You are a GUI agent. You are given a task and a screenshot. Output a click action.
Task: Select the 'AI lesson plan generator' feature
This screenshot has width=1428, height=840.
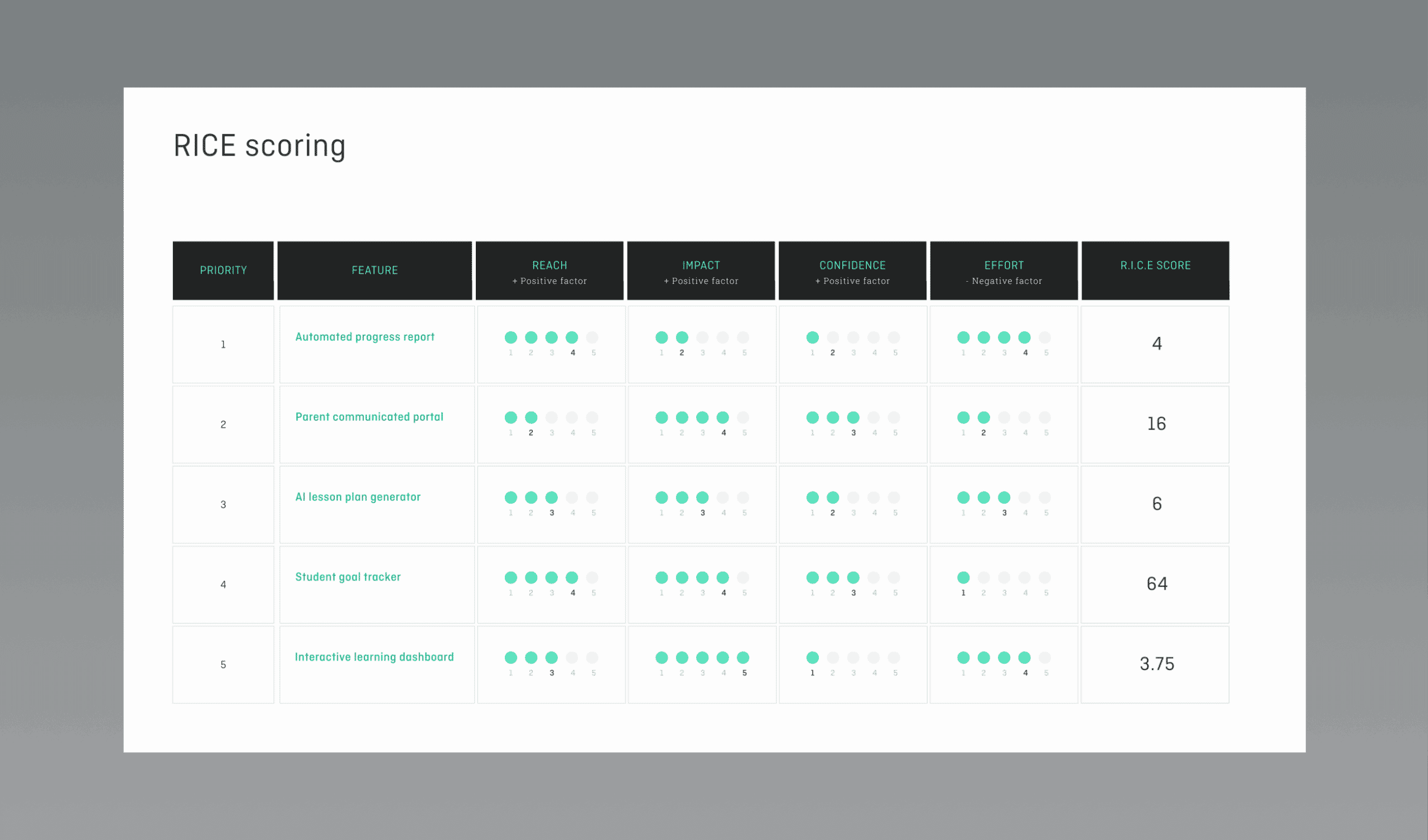click(358, 496)
